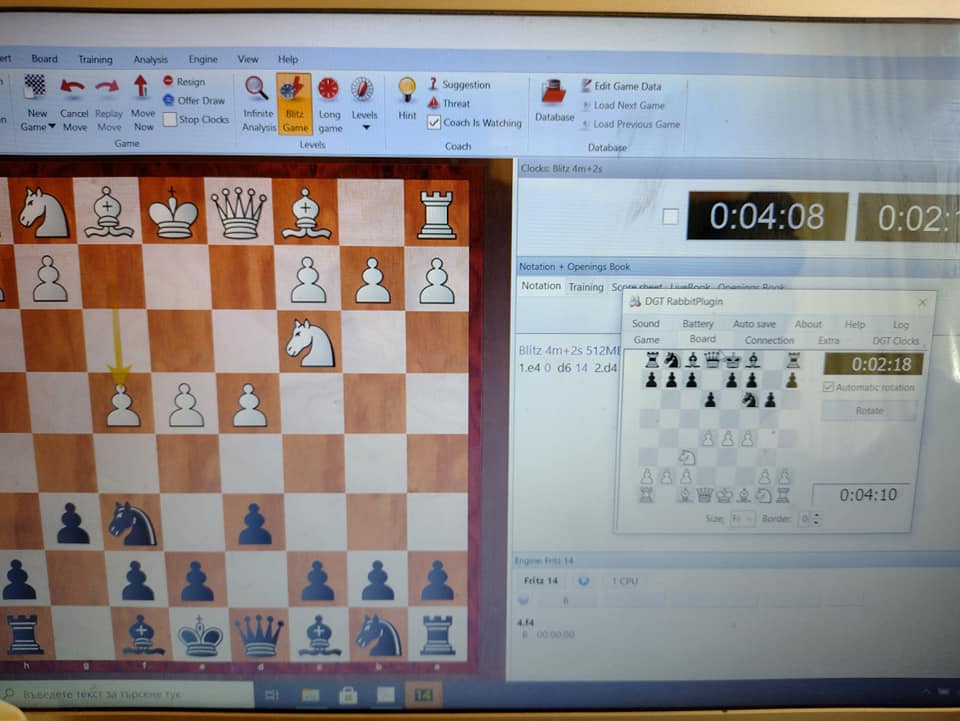
Task: Open the Database icon
Action: pyautogui.click(x=554, y=95)
